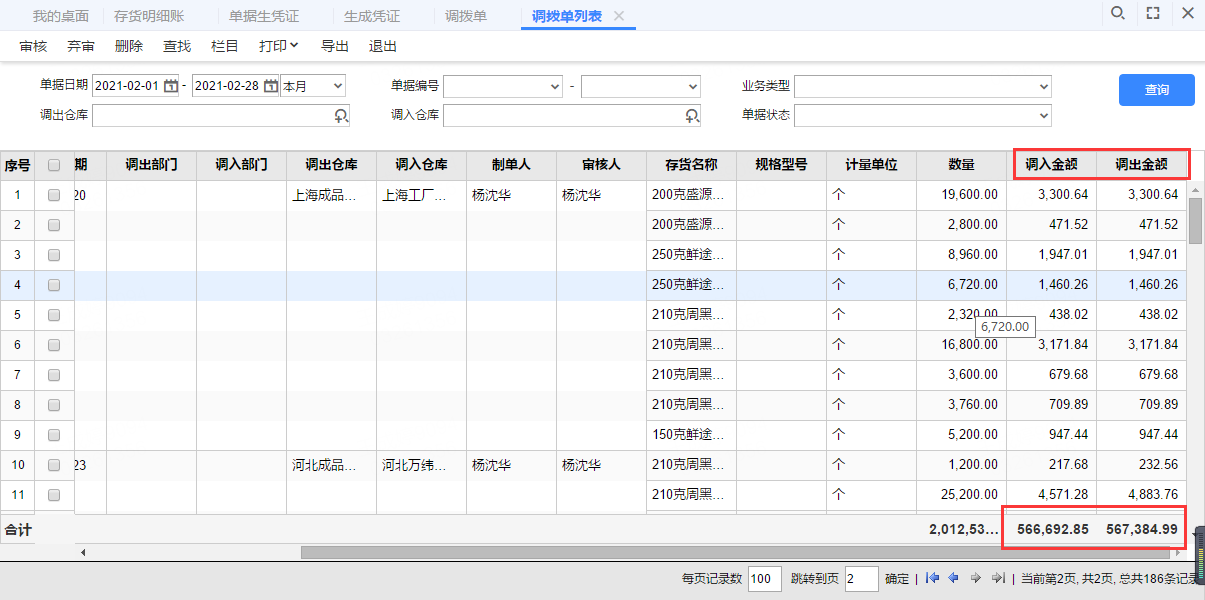Go to the first page
Viewport: 1205px width, 600px height.
point(933,578)
